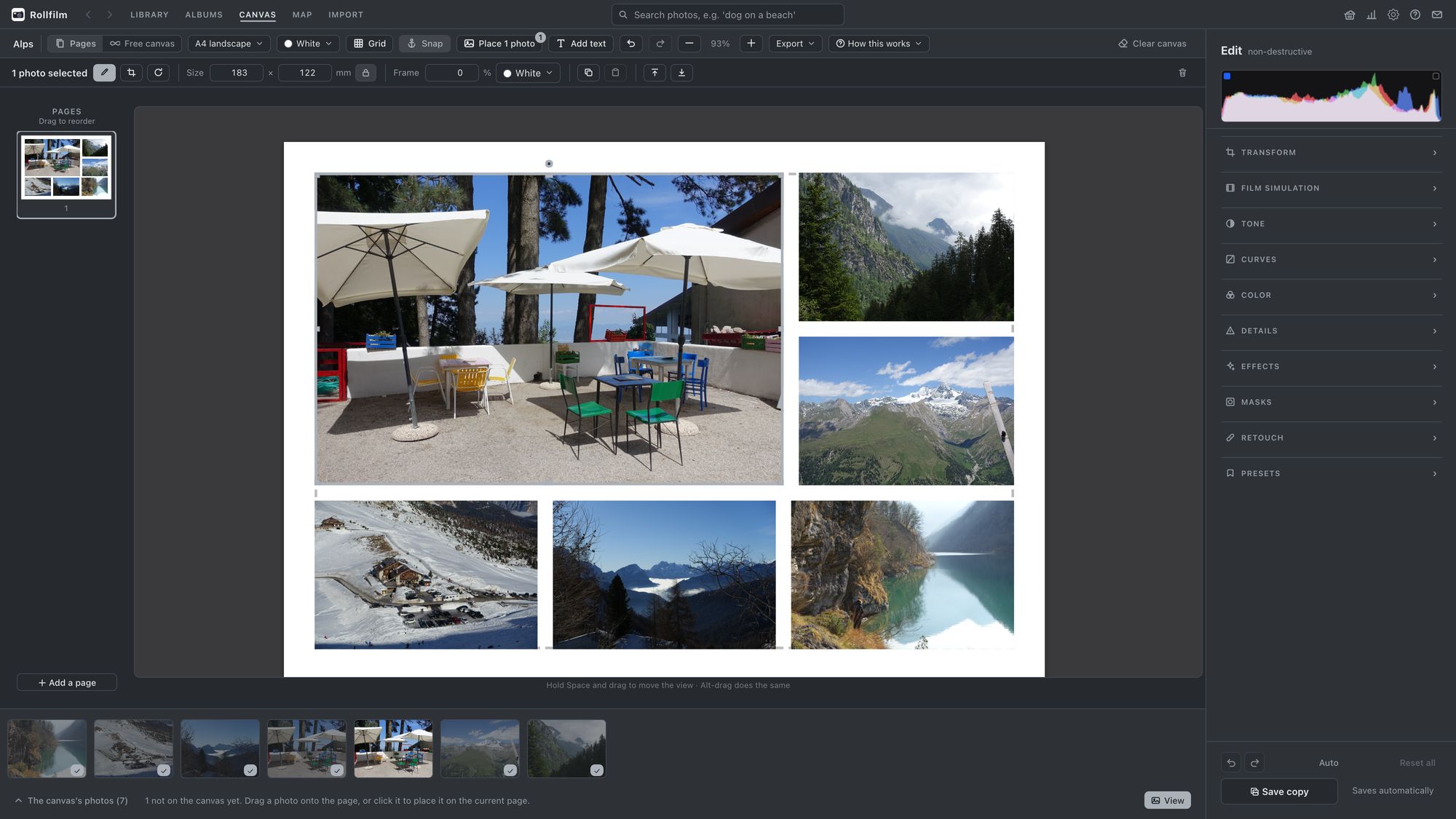Go to the Map tab
1456x819 pixels.
coord(302,15)
